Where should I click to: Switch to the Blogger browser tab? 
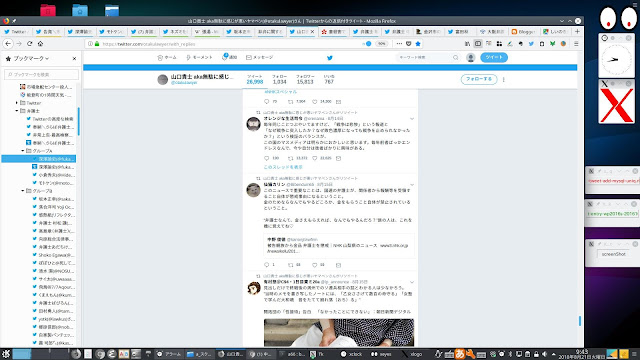tap(523, 31)
